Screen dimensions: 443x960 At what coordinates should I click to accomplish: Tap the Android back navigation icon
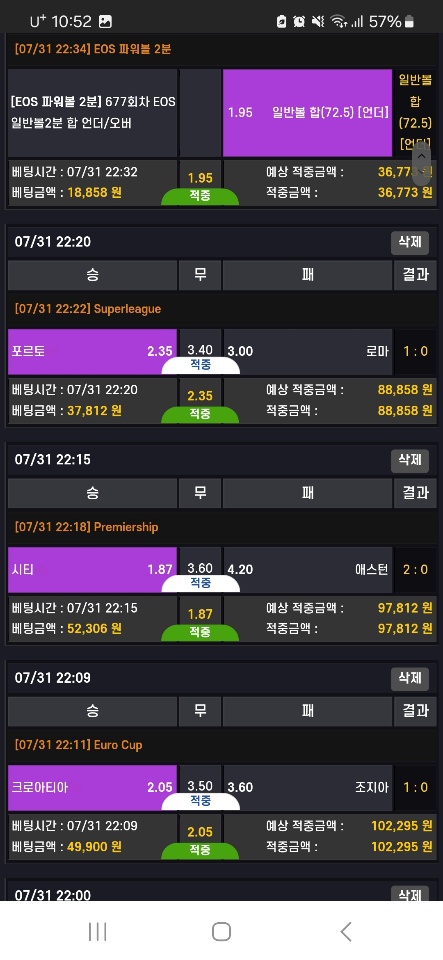346,931
